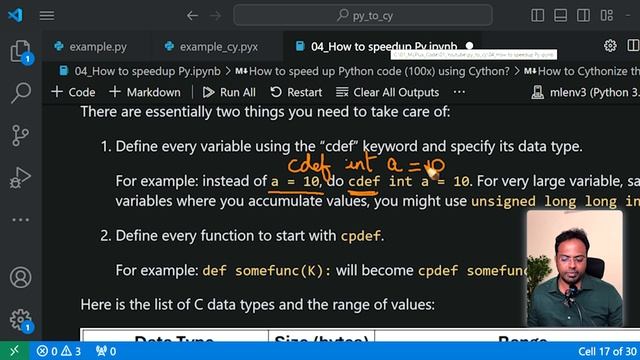Open the customize layout icon

tap(607, 16)
